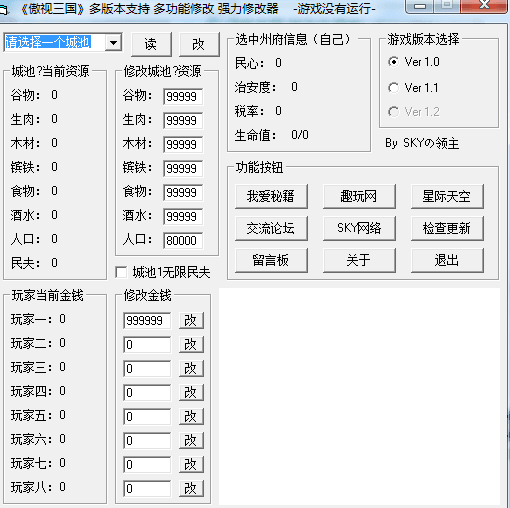The image size is (510, 508).
Task: Click the 生肉 edit value field
Action: click(x=183, y=121)
